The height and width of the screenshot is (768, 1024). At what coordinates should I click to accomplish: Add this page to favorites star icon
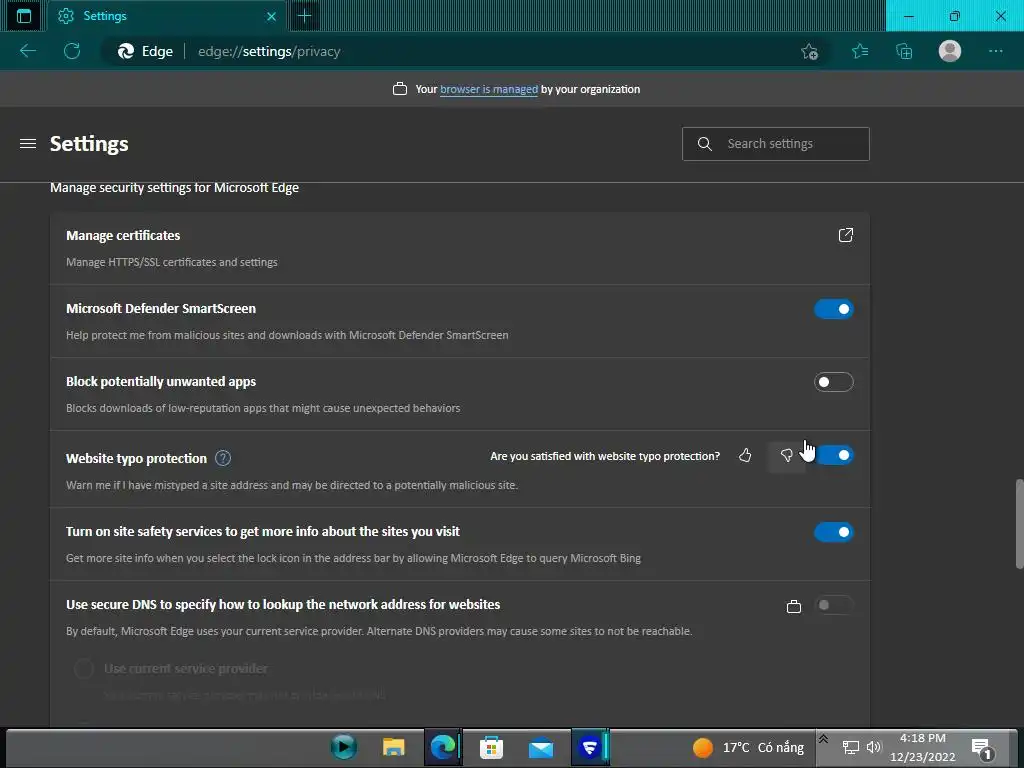[809, 52]
